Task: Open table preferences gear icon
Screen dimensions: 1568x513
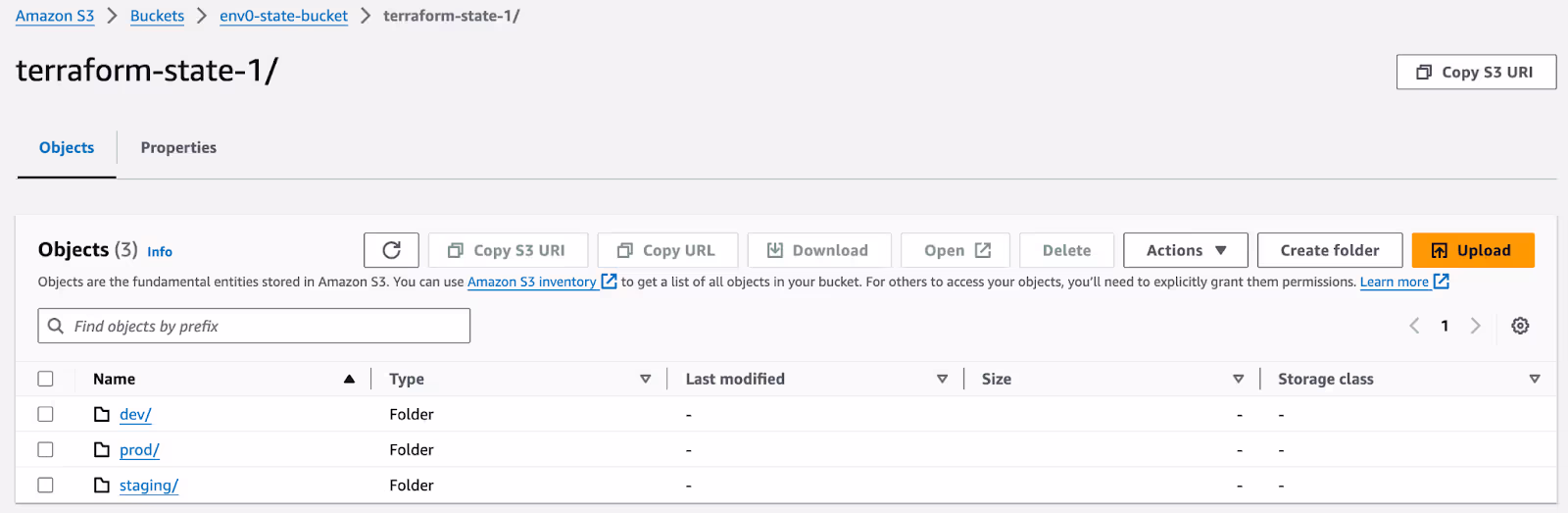Action: point(1520,326)
